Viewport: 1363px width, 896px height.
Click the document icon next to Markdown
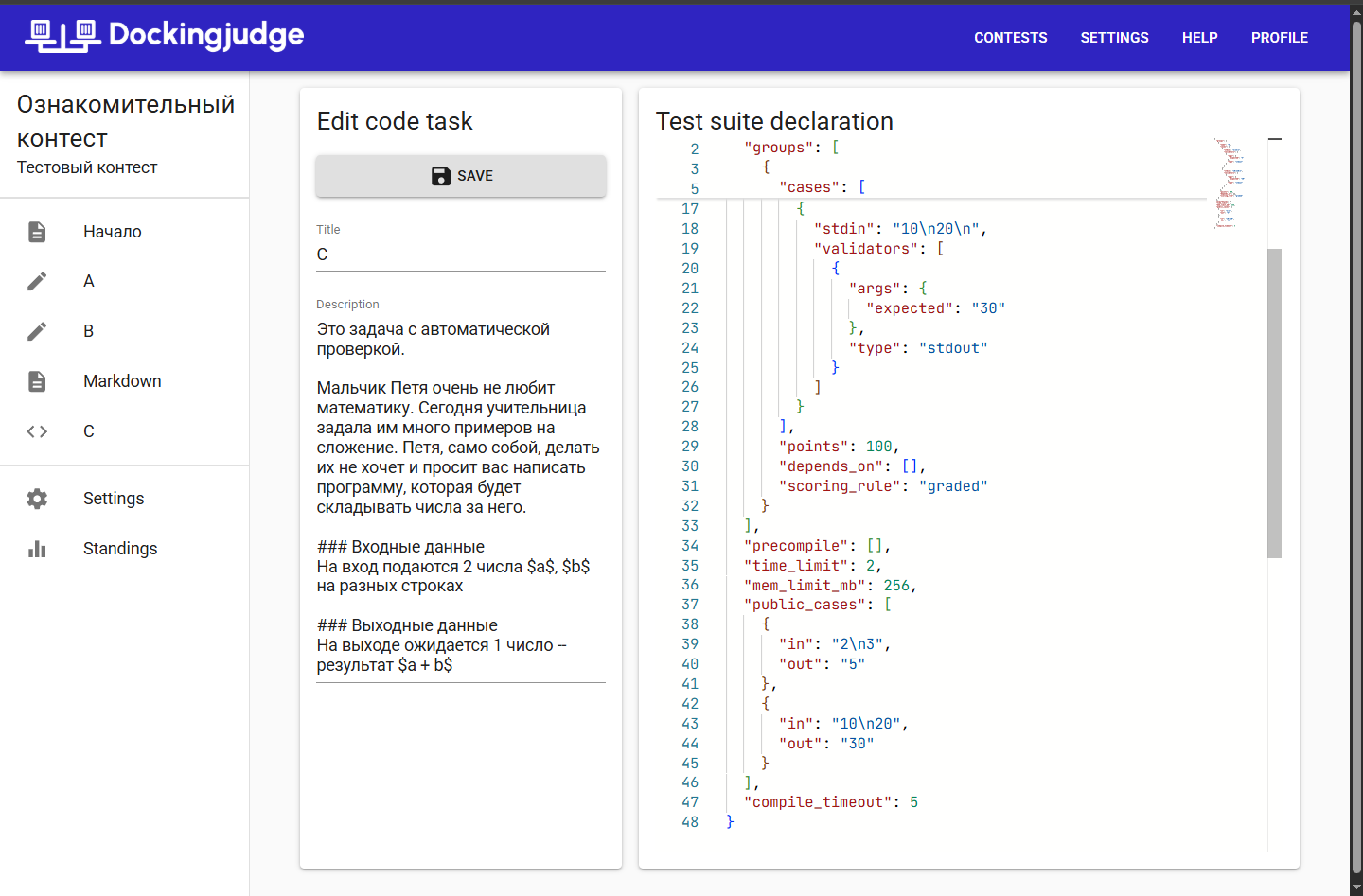[37, 381]
